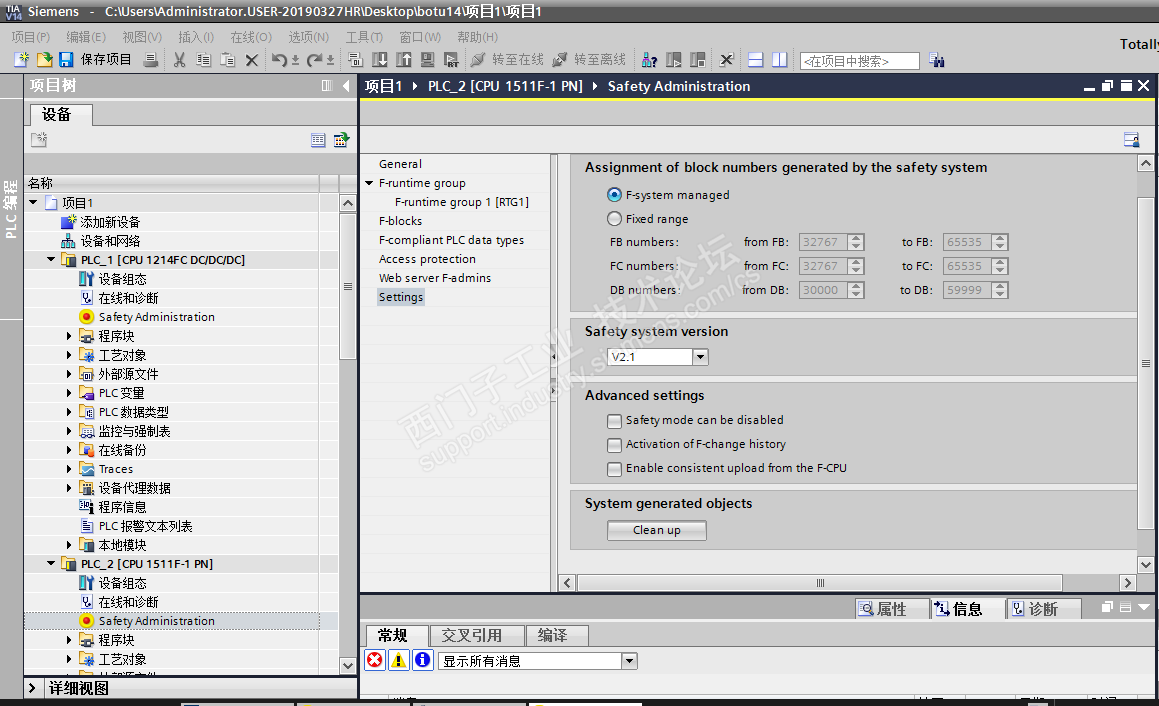Enable Safety mode can be disabled
Viewport: 1159px width, 706px height.
point(614,421)
